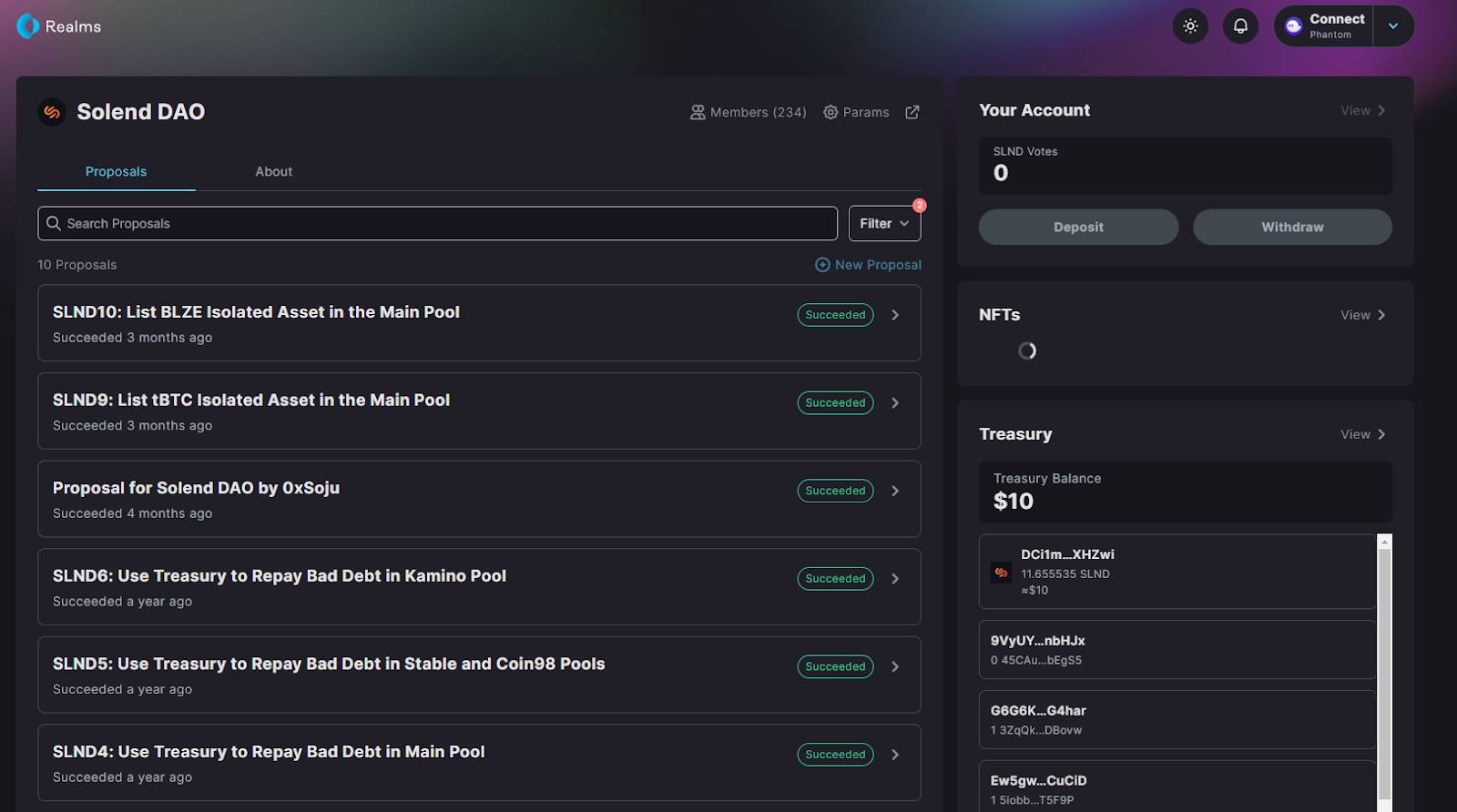
Task: Click the Succeeded badge on SLND5
Action: (x=835, y=666)
